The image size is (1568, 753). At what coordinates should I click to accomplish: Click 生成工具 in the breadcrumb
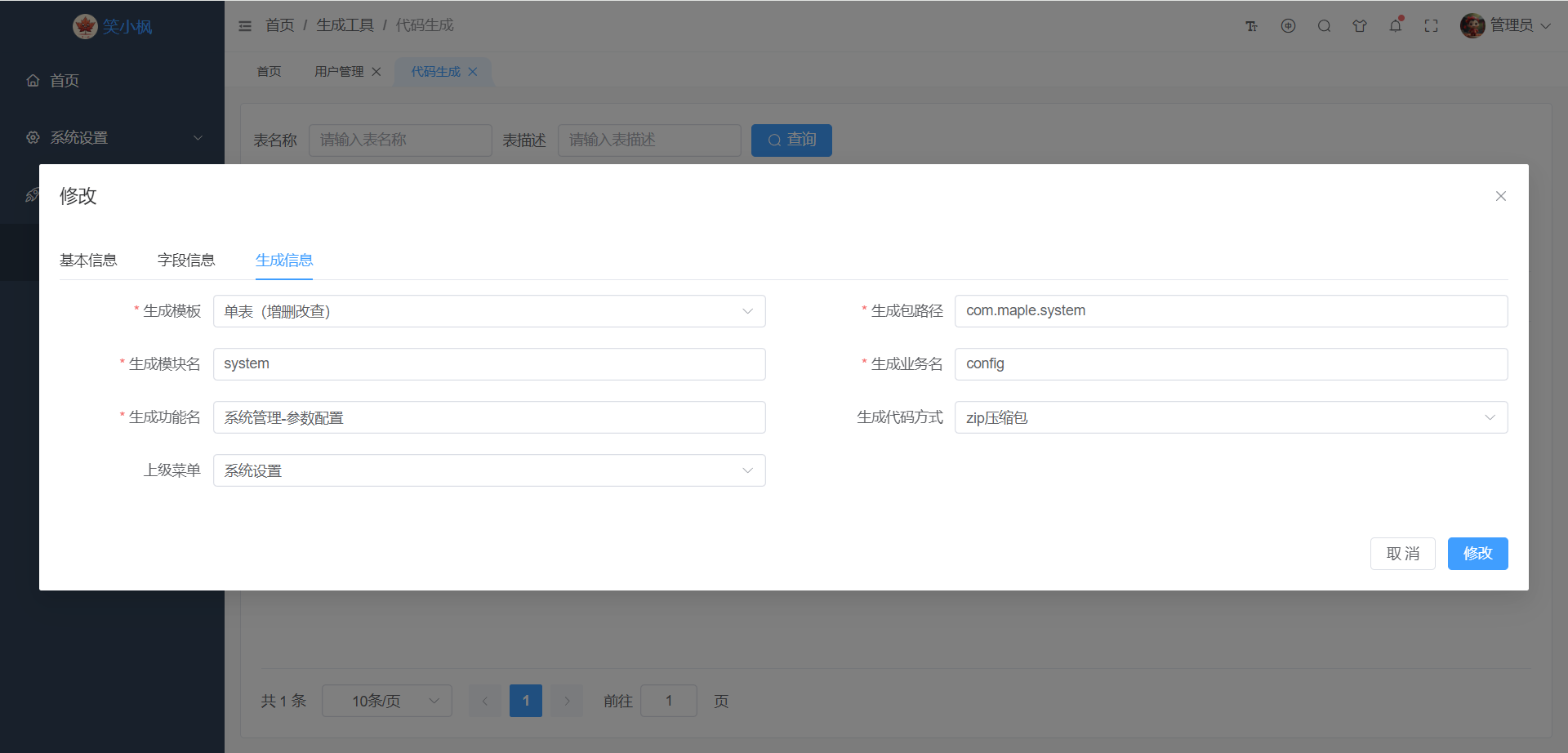[x=345, y=25]
